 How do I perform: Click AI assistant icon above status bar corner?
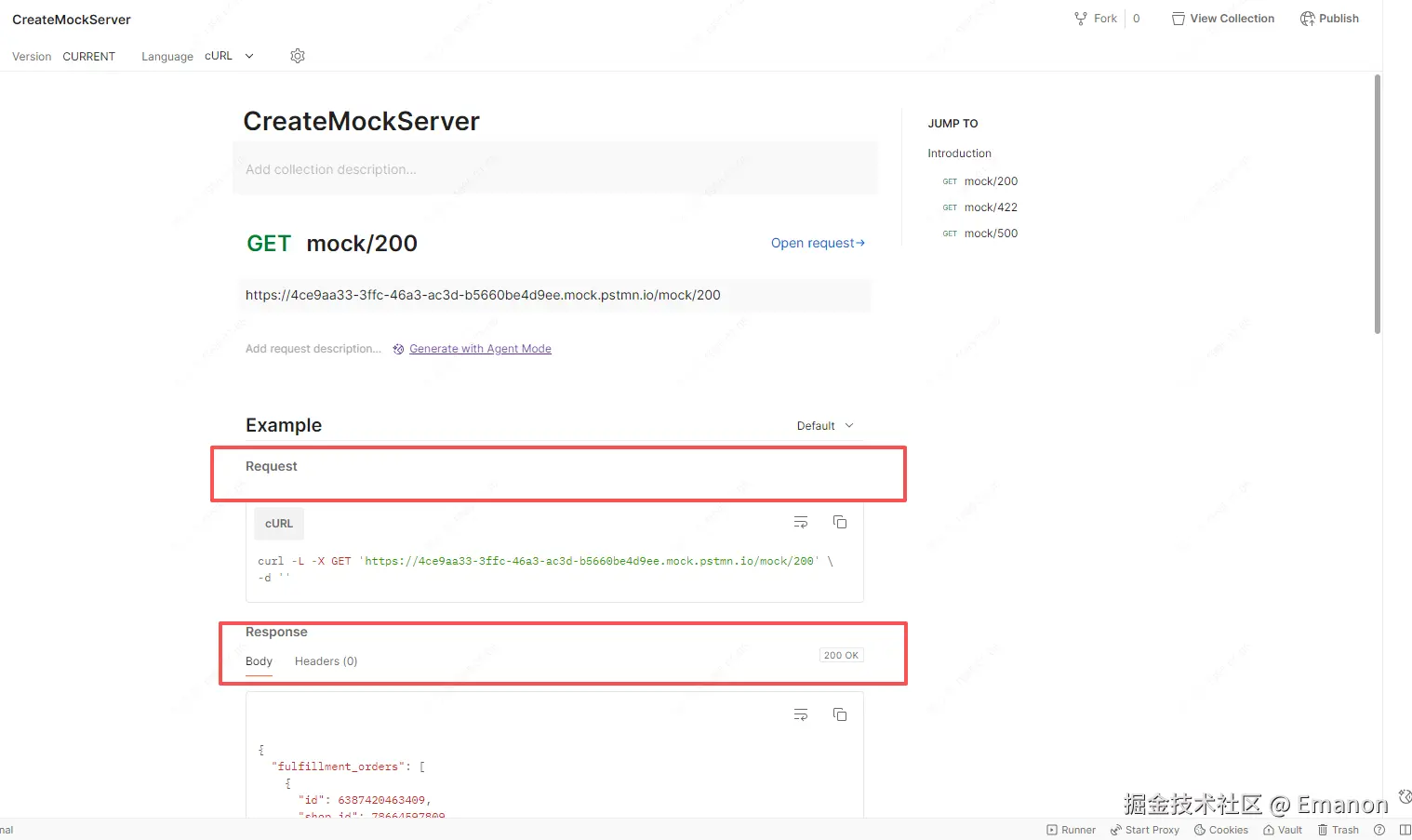(1405, 796)
